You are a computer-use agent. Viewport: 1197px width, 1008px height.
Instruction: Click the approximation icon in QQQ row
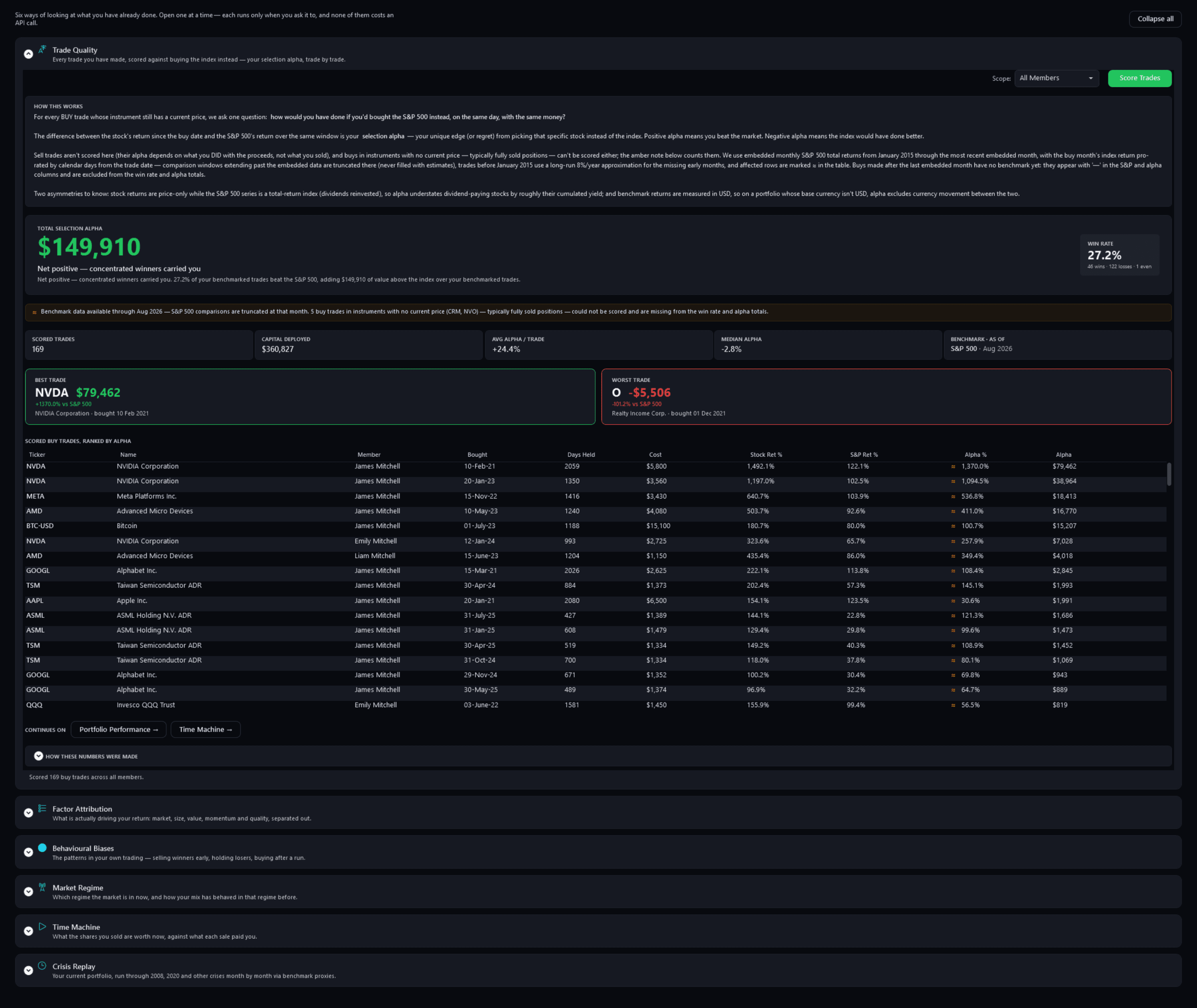click(953, 705)
